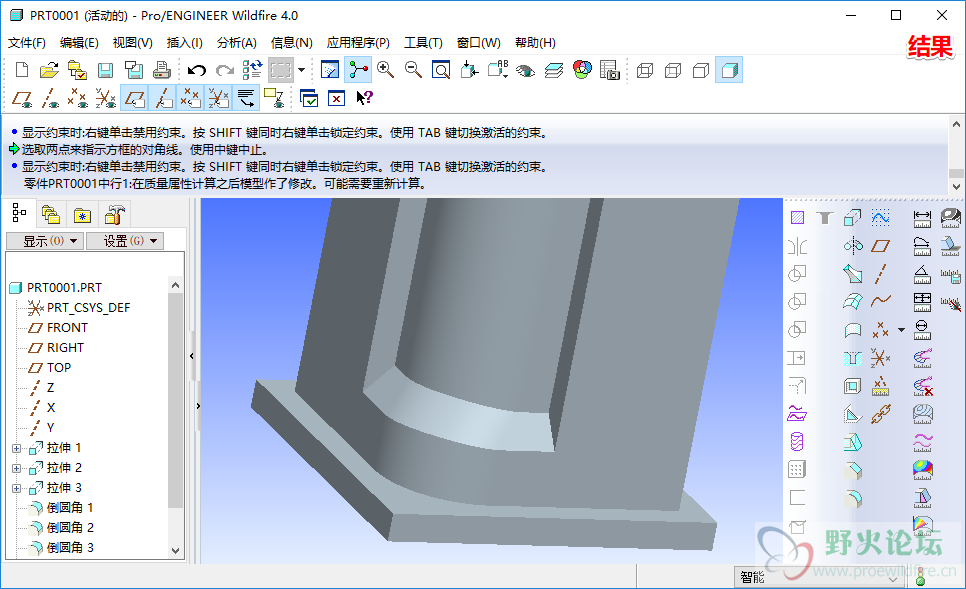Undo the last operation
The image size is (966, 589).
tap(197, 70)
